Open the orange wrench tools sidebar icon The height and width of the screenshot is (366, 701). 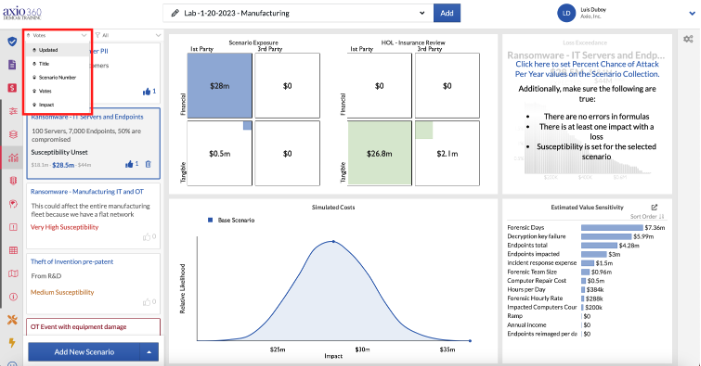12,320
